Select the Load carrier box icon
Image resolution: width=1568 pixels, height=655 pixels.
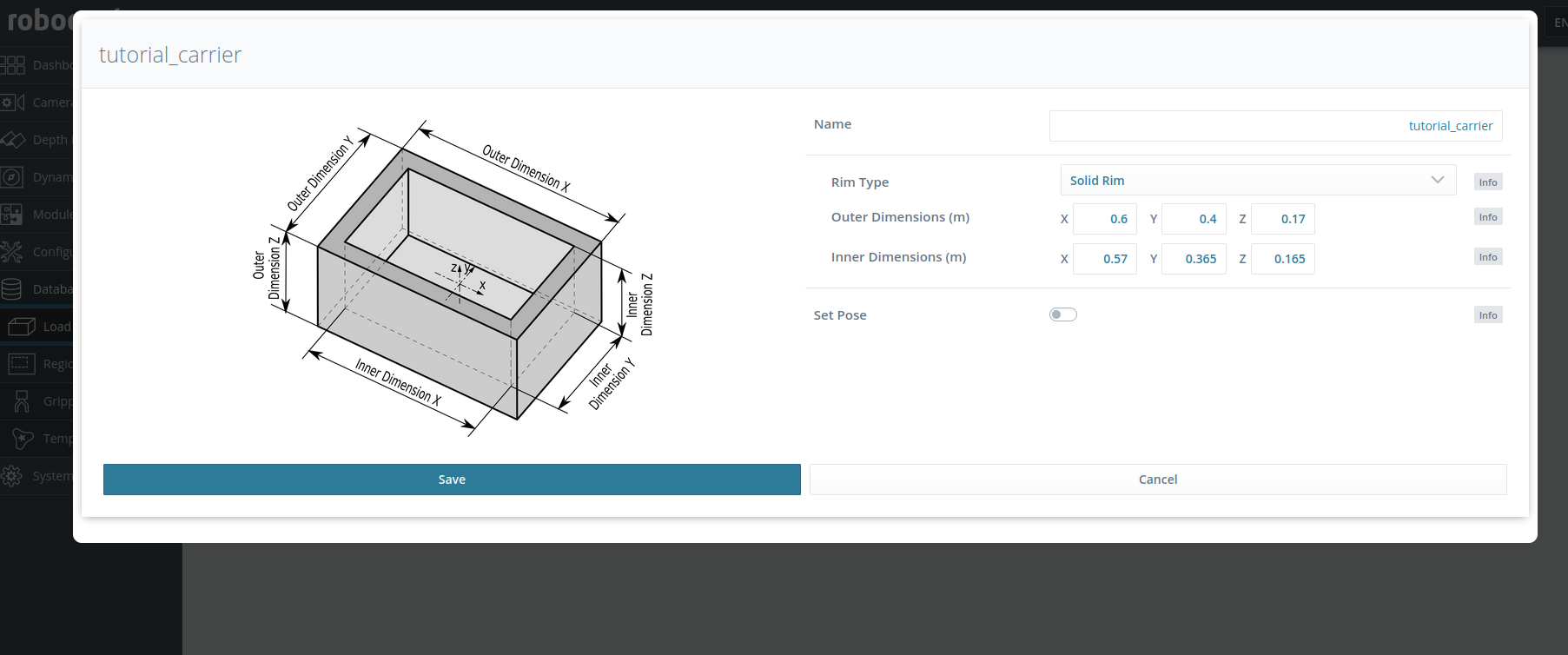click(x=22, y=327)
